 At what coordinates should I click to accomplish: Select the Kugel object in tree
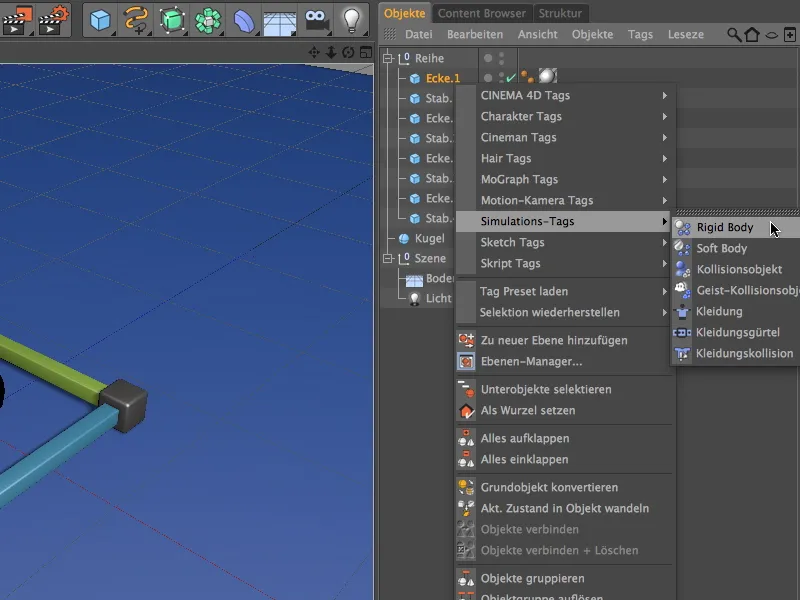(x=429, y=239)
